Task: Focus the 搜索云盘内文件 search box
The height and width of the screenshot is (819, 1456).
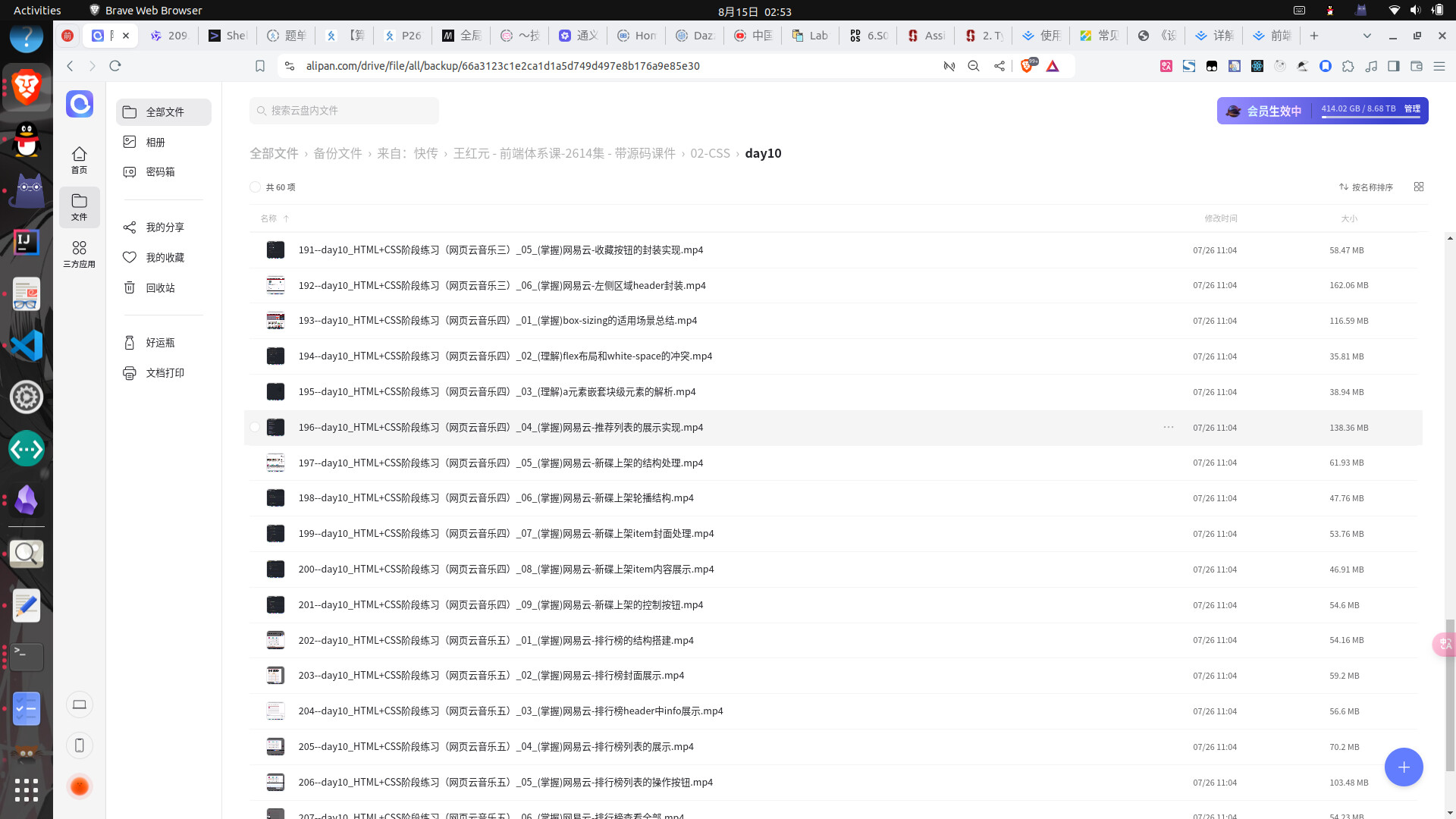Action: point(344,111)
